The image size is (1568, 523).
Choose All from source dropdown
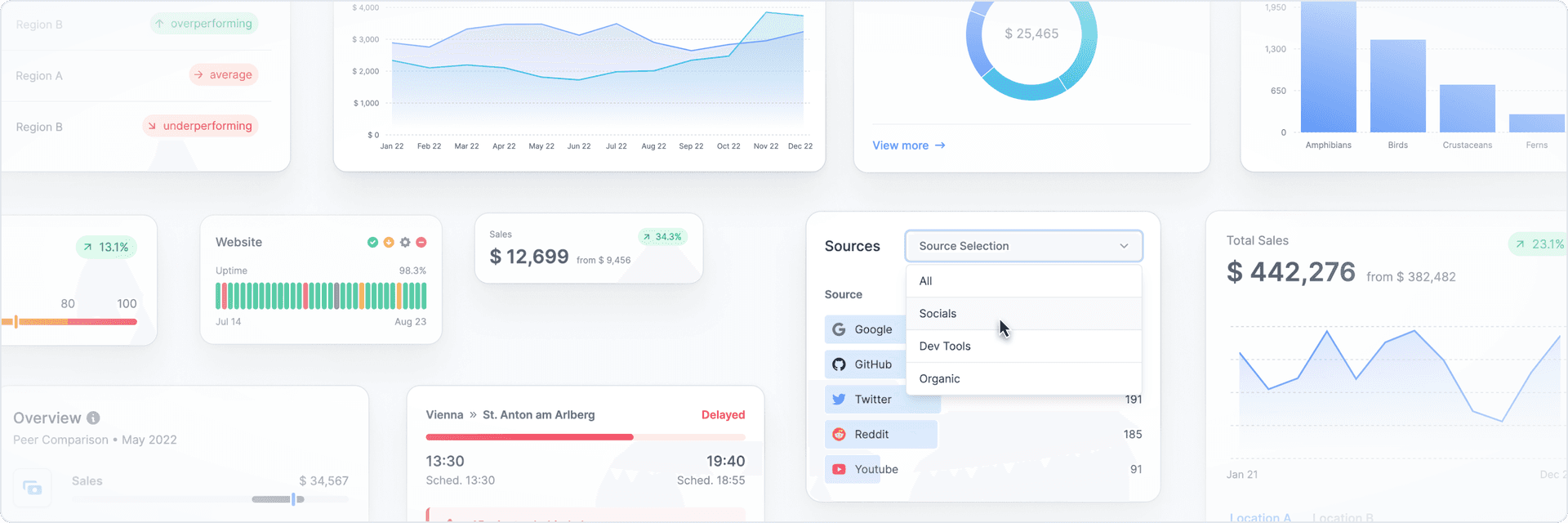pos(1023,281)
